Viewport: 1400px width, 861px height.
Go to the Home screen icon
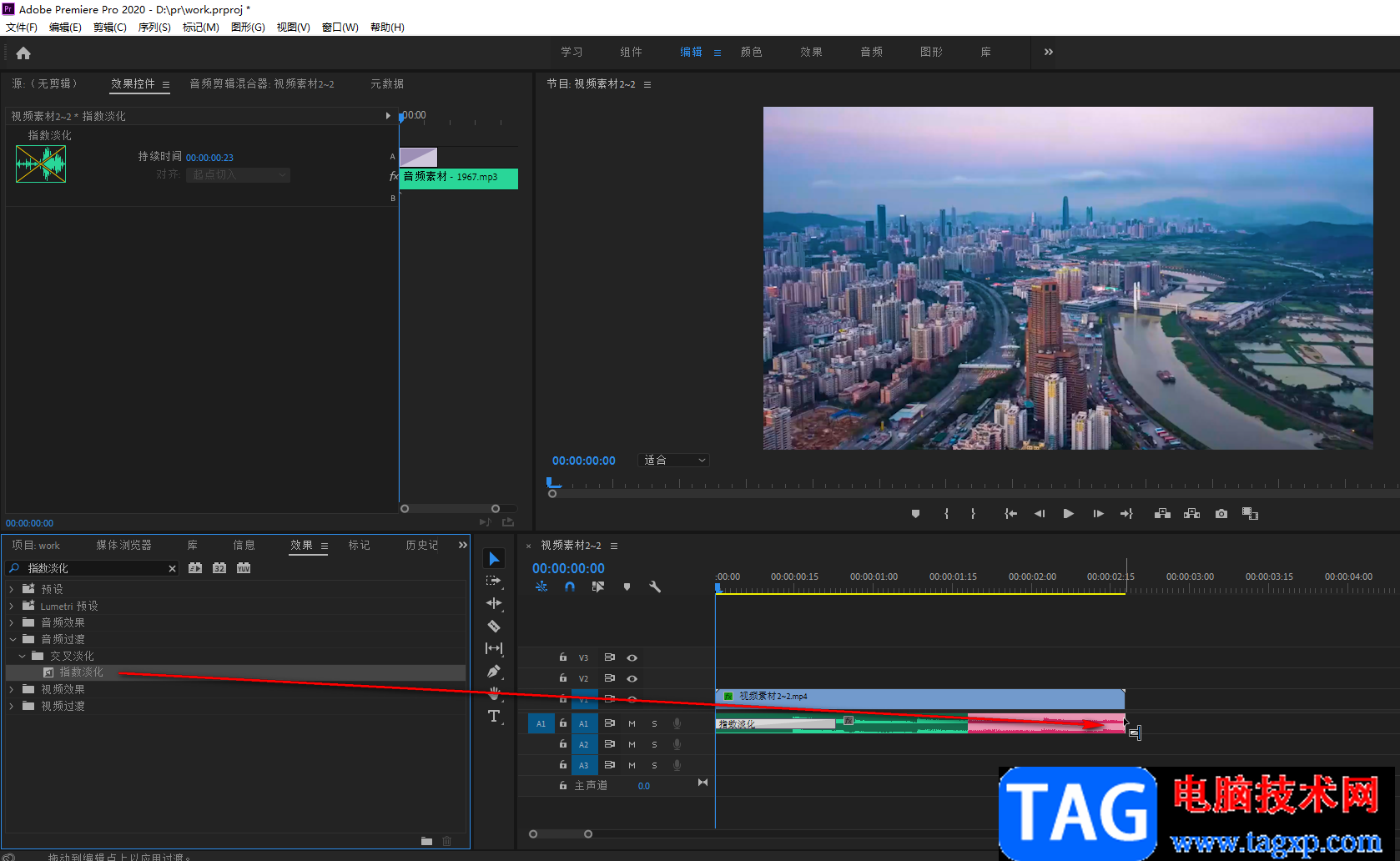pos(23,53)
